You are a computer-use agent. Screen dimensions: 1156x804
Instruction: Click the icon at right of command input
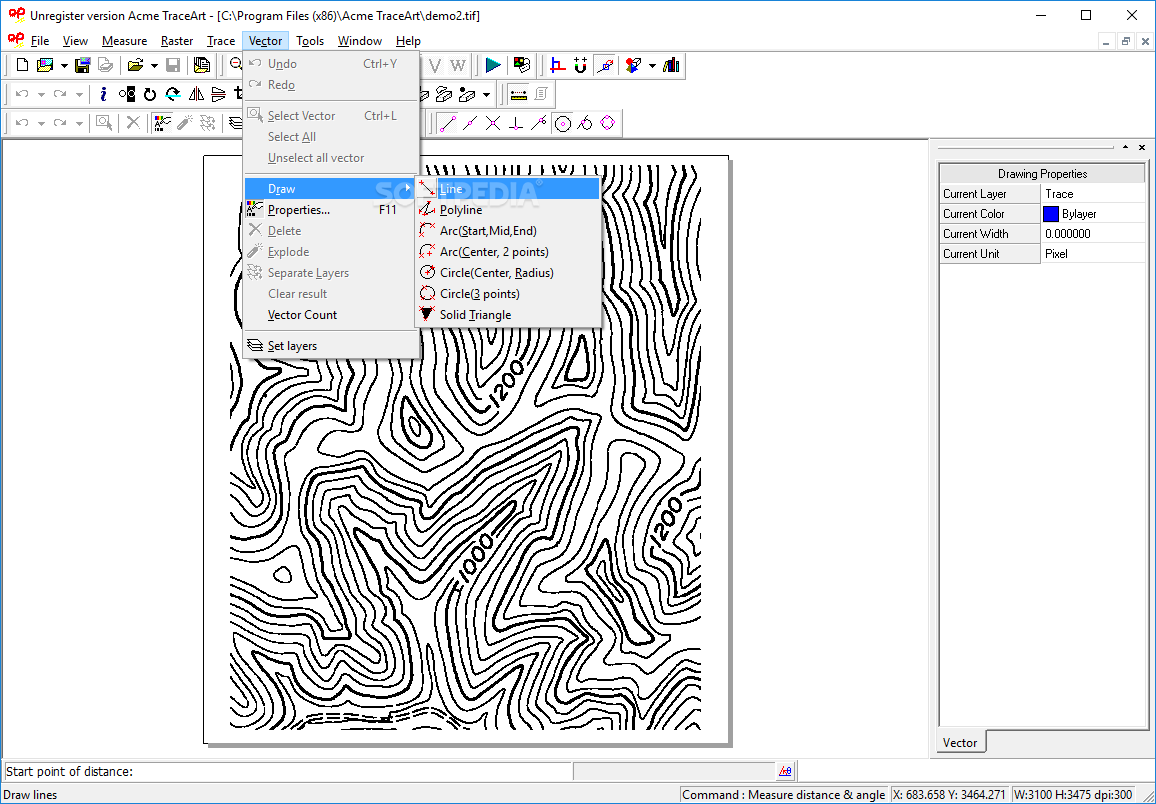(785, 771)
